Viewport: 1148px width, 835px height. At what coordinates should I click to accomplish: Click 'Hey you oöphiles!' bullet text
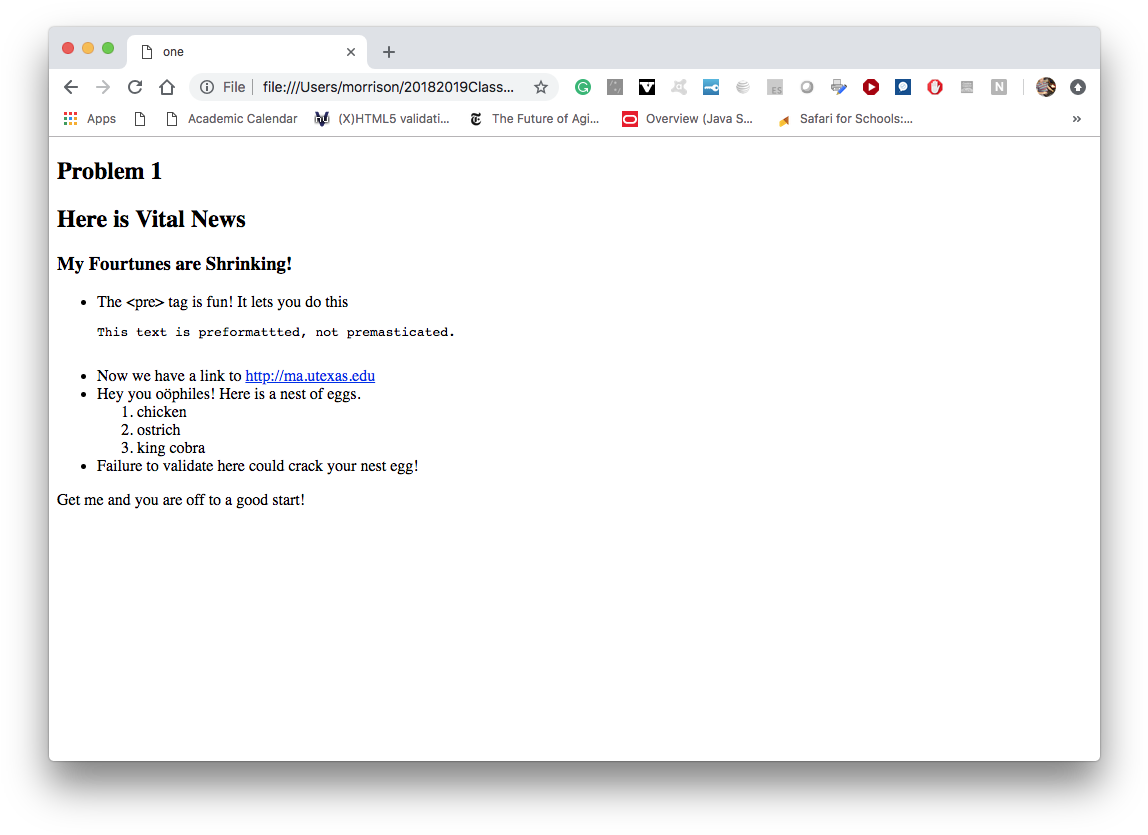point(228,394)
